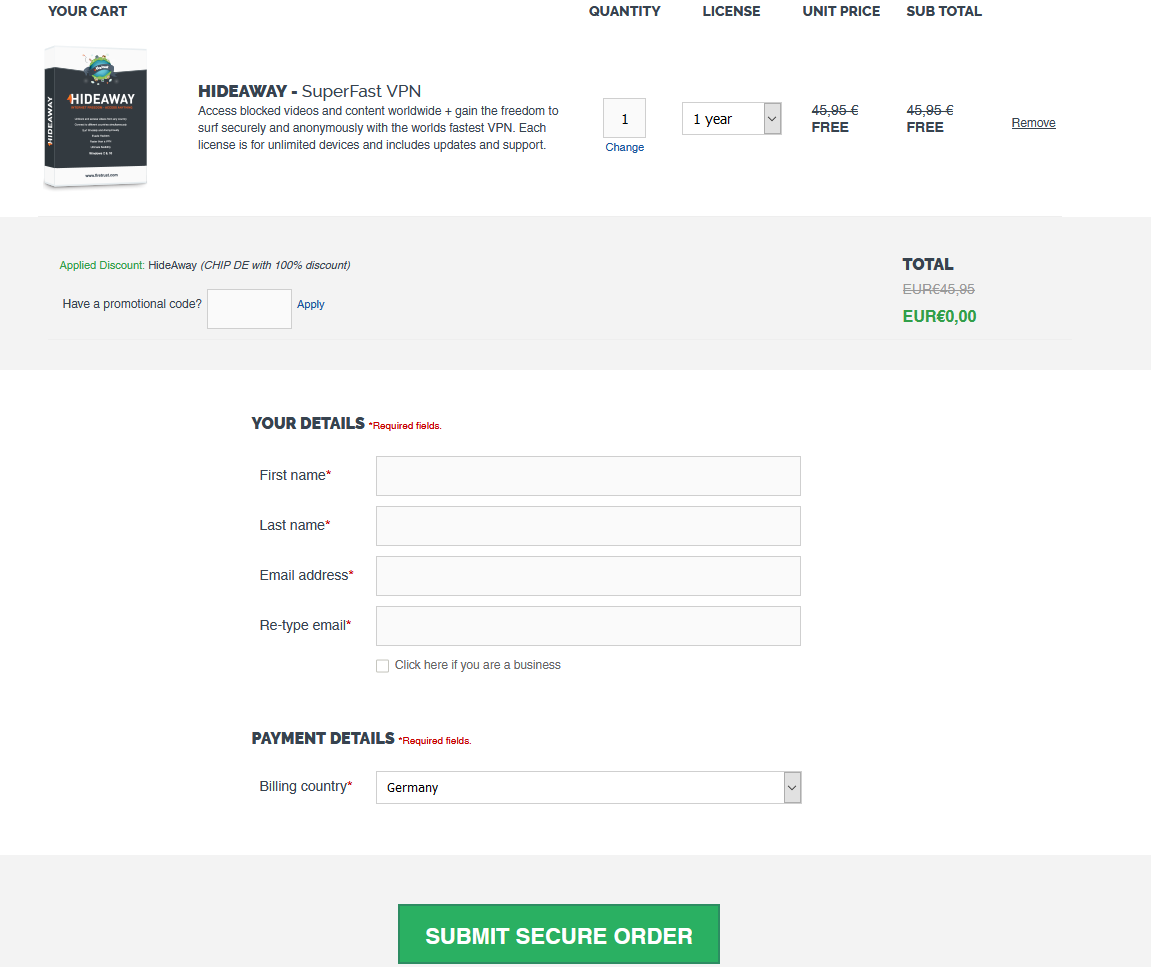Tick the business checkbox
This screenshot has width=1151, height=967.
pos(382,666)
